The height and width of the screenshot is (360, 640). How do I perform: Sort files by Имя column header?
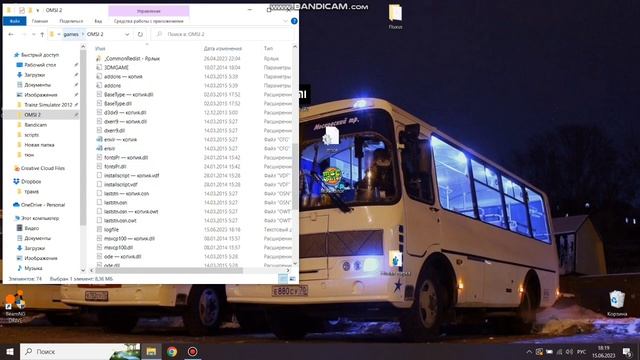tap(100, 49)
